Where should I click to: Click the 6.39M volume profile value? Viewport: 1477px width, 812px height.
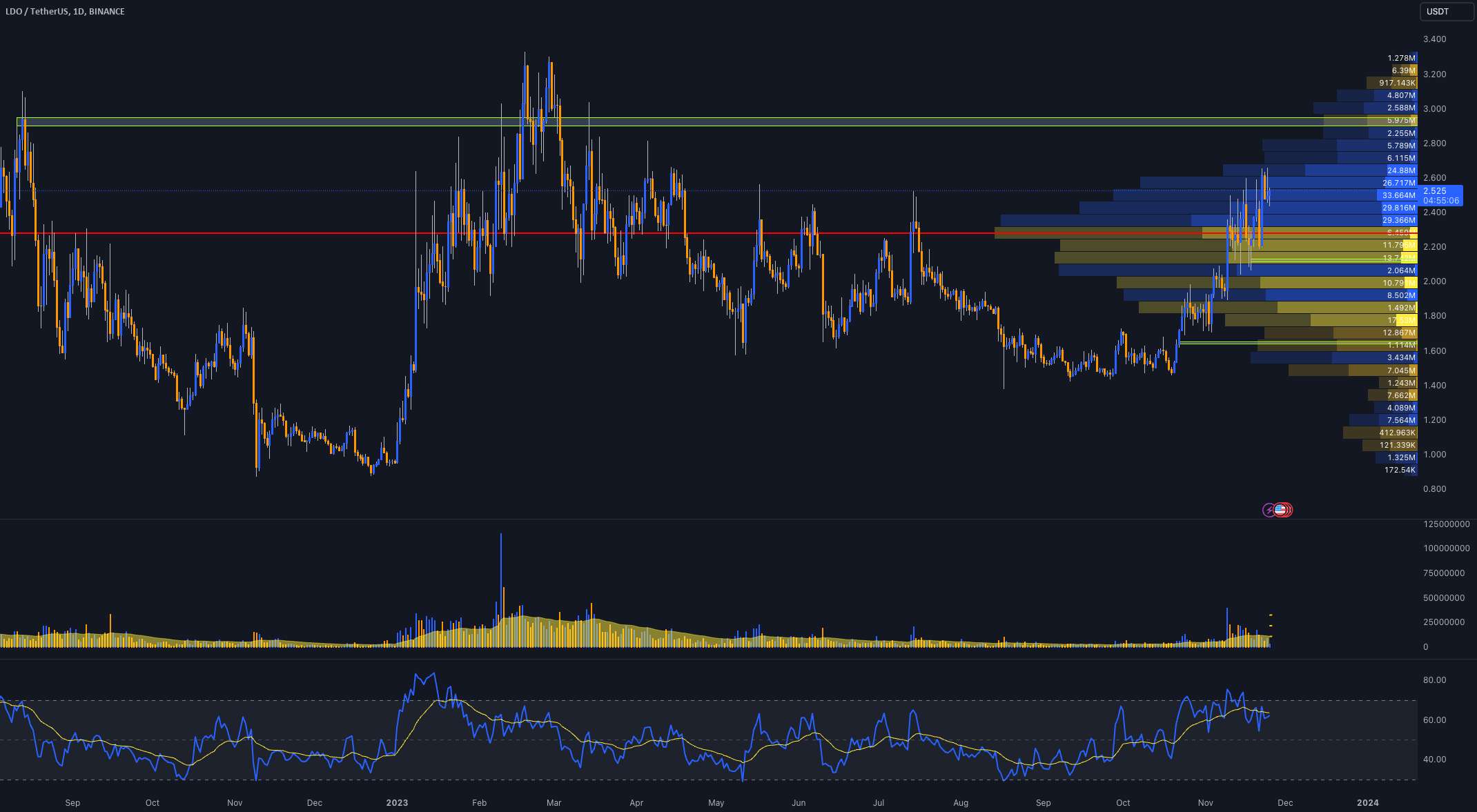point(1404,70)
